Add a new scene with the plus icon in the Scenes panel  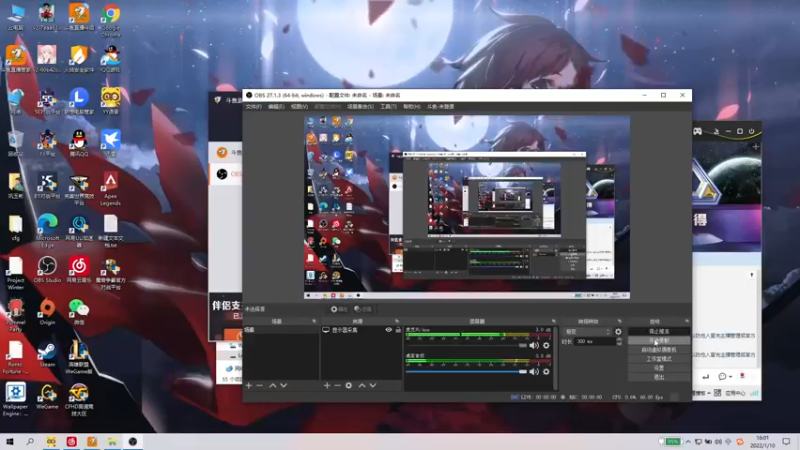point(249,386)
